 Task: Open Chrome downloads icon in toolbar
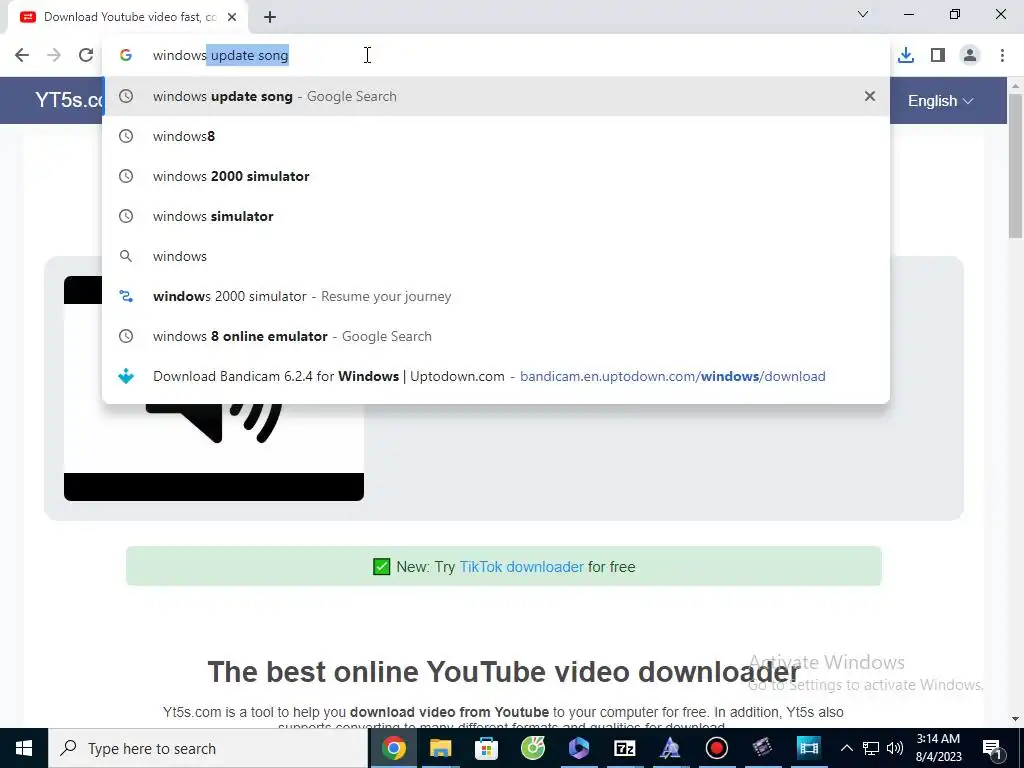tap(906, 56)
